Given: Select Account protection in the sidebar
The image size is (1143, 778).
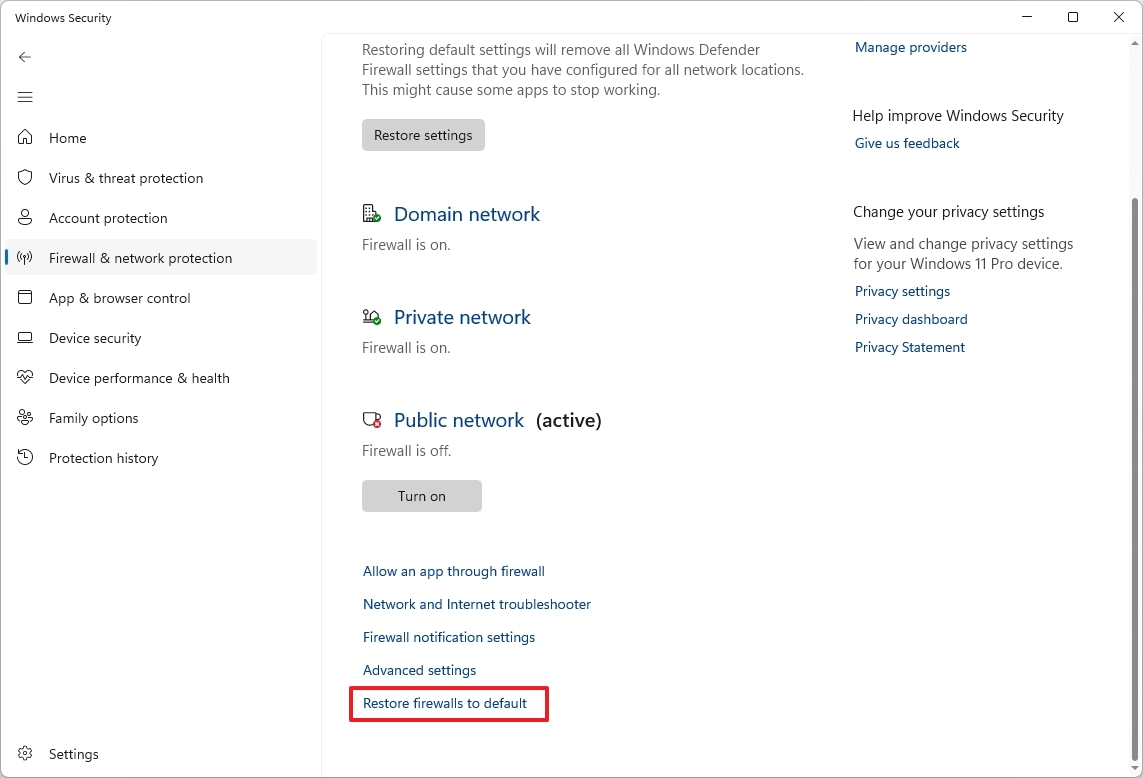Looking at the screenshot, I should click(108, 218).
